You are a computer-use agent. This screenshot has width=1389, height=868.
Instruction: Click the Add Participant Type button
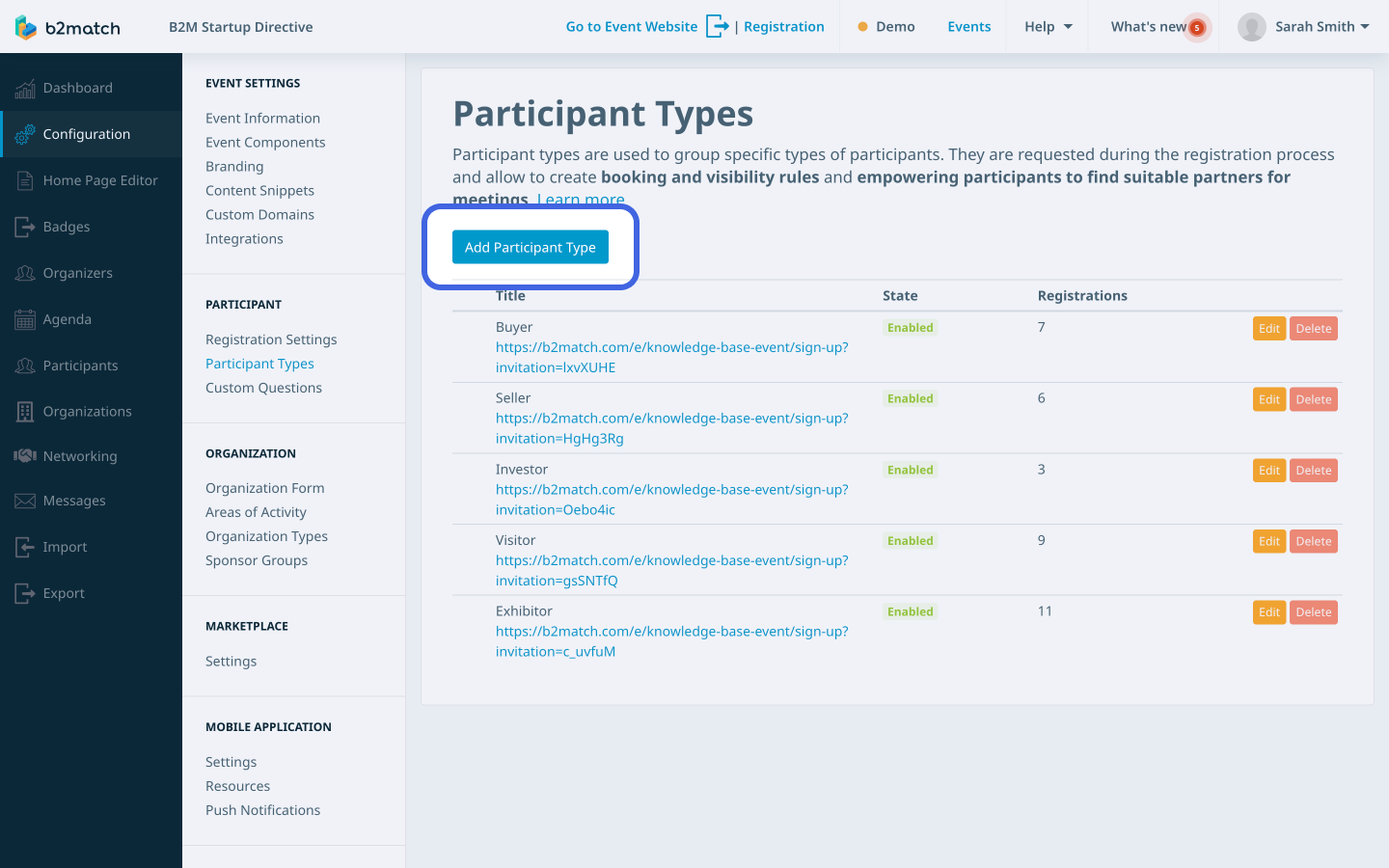click(530, 247)
